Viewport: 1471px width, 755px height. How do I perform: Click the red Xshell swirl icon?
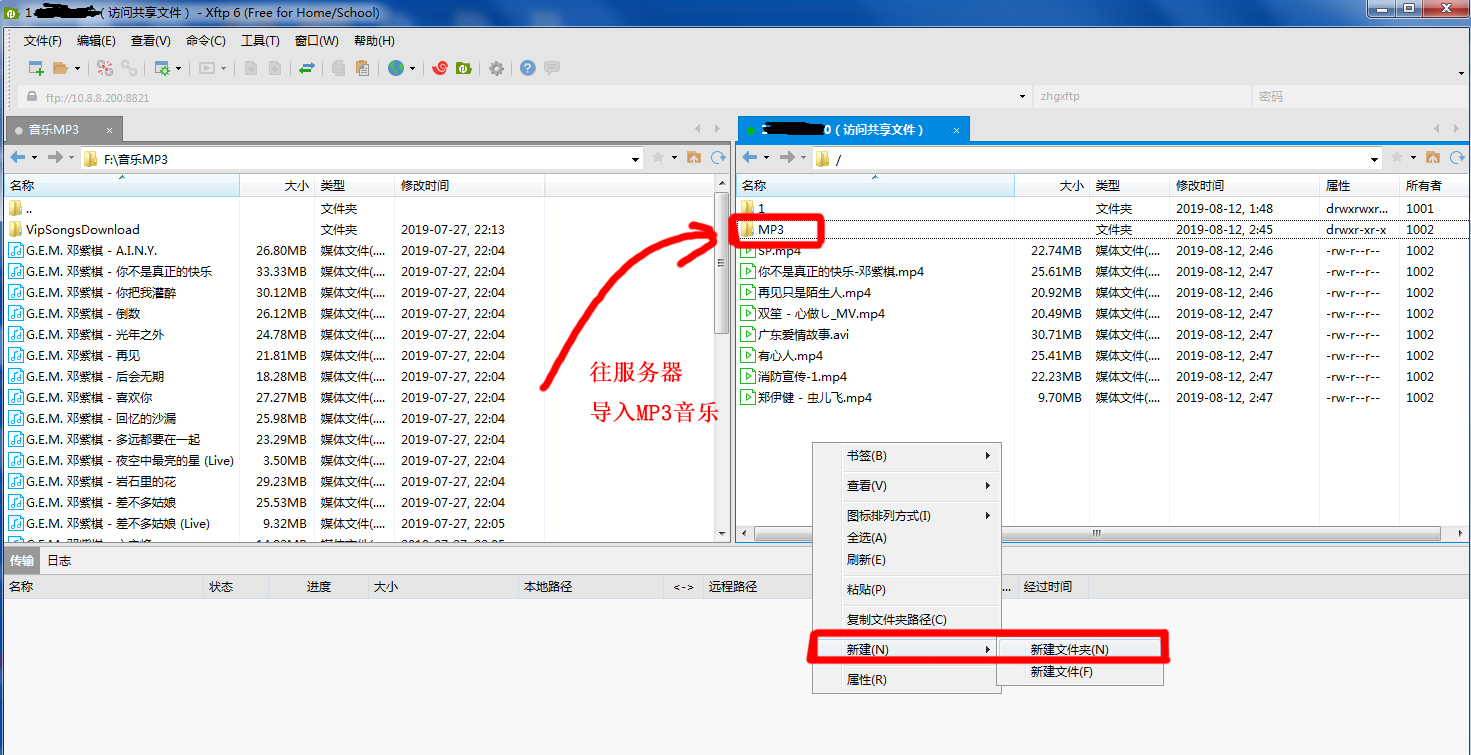[439, 68]
